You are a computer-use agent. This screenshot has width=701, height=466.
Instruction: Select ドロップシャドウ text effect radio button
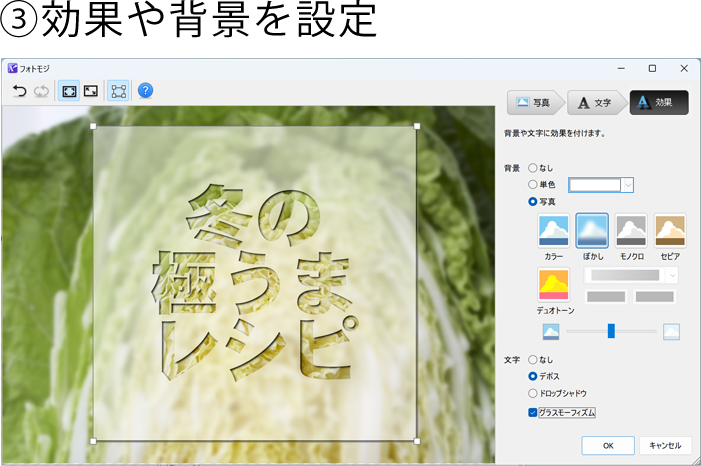pyautogui.click(x=533, y=394)
